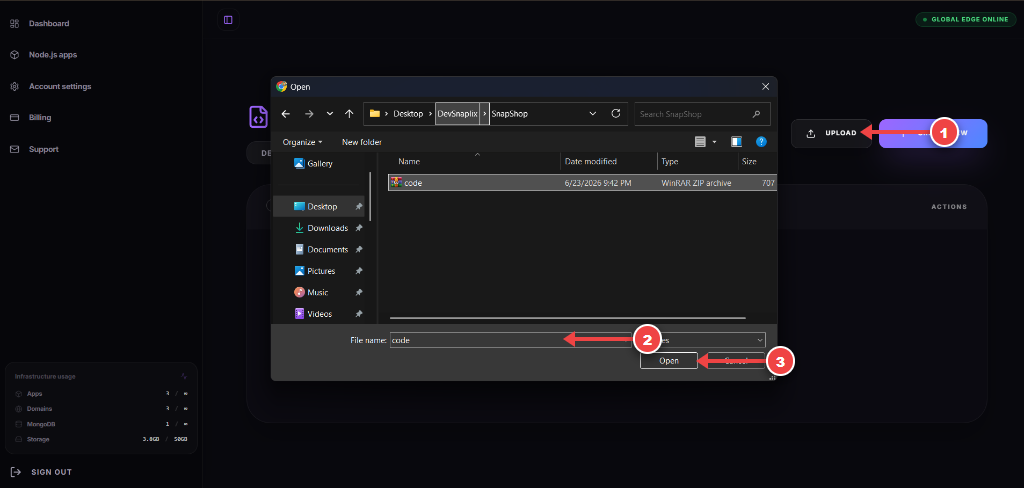Click the MongoDB usage row
1024x488 pixels.
tap(101, 424)
